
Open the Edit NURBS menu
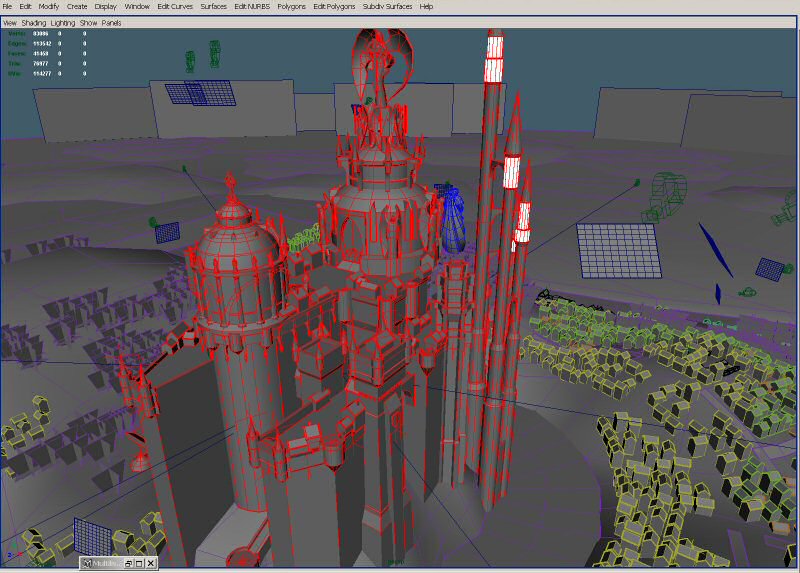[253, 6]
